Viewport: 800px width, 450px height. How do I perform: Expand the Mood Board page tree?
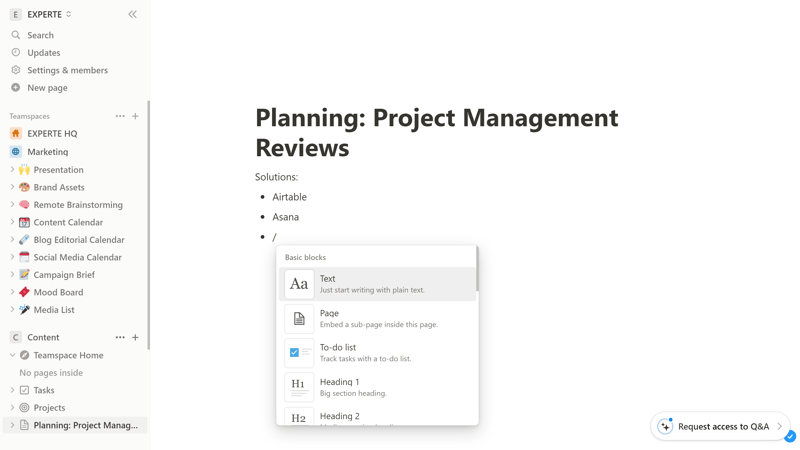12,292
